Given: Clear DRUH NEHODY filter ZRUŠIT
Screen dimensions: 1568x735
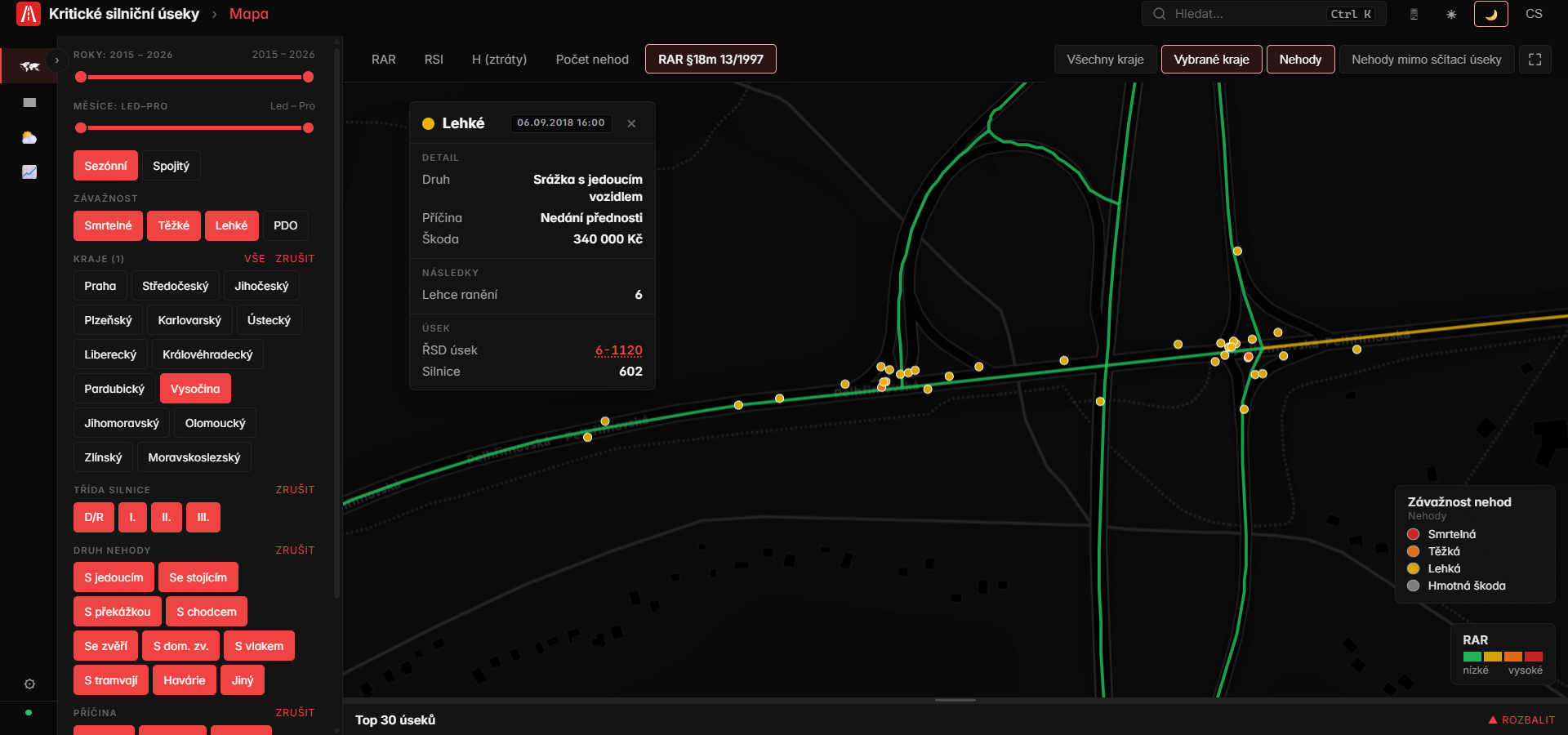Looking at the screenshot, I should tap(295, 550).
